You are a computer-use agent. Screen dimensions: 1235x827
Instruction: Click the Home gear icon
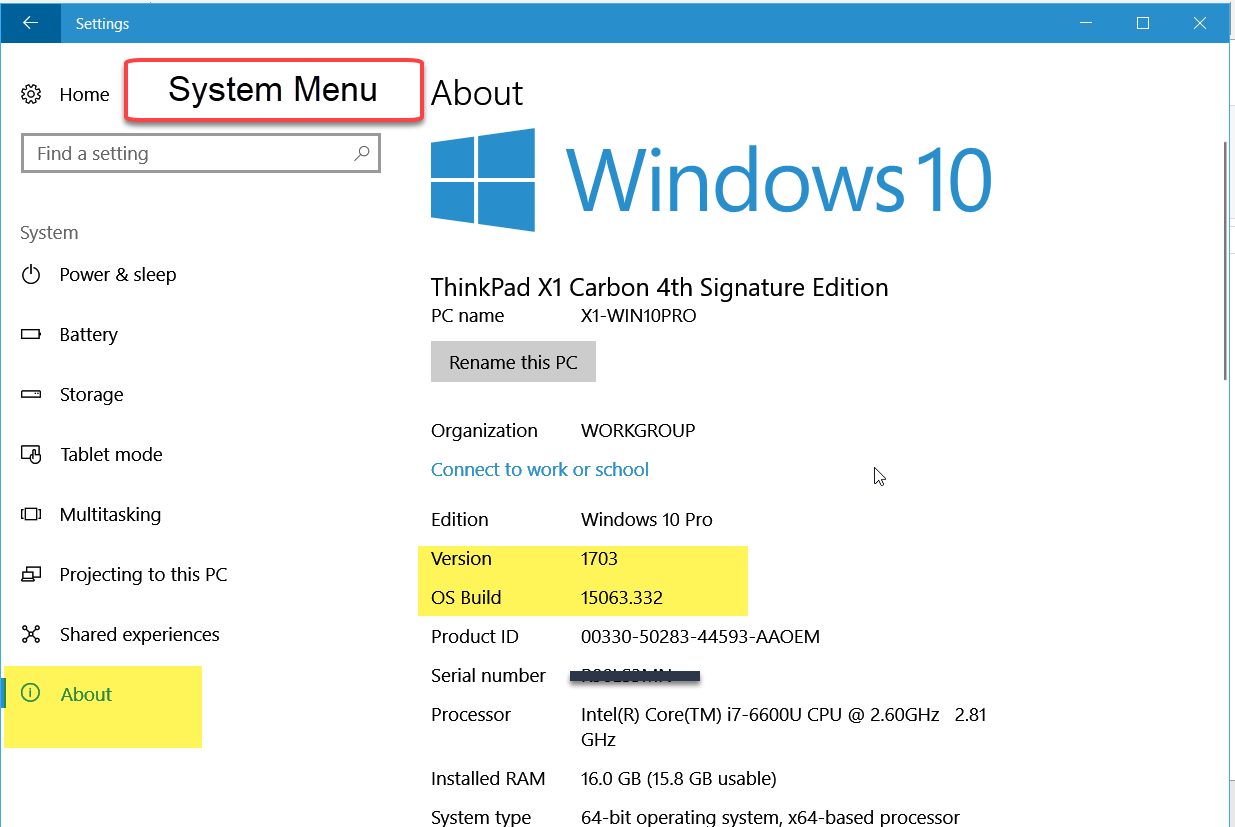[x=31, y=94]
